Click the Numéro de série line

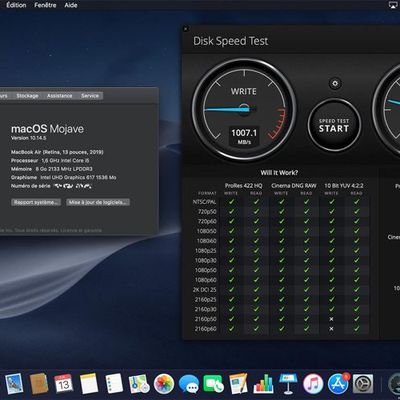point(51,186)
